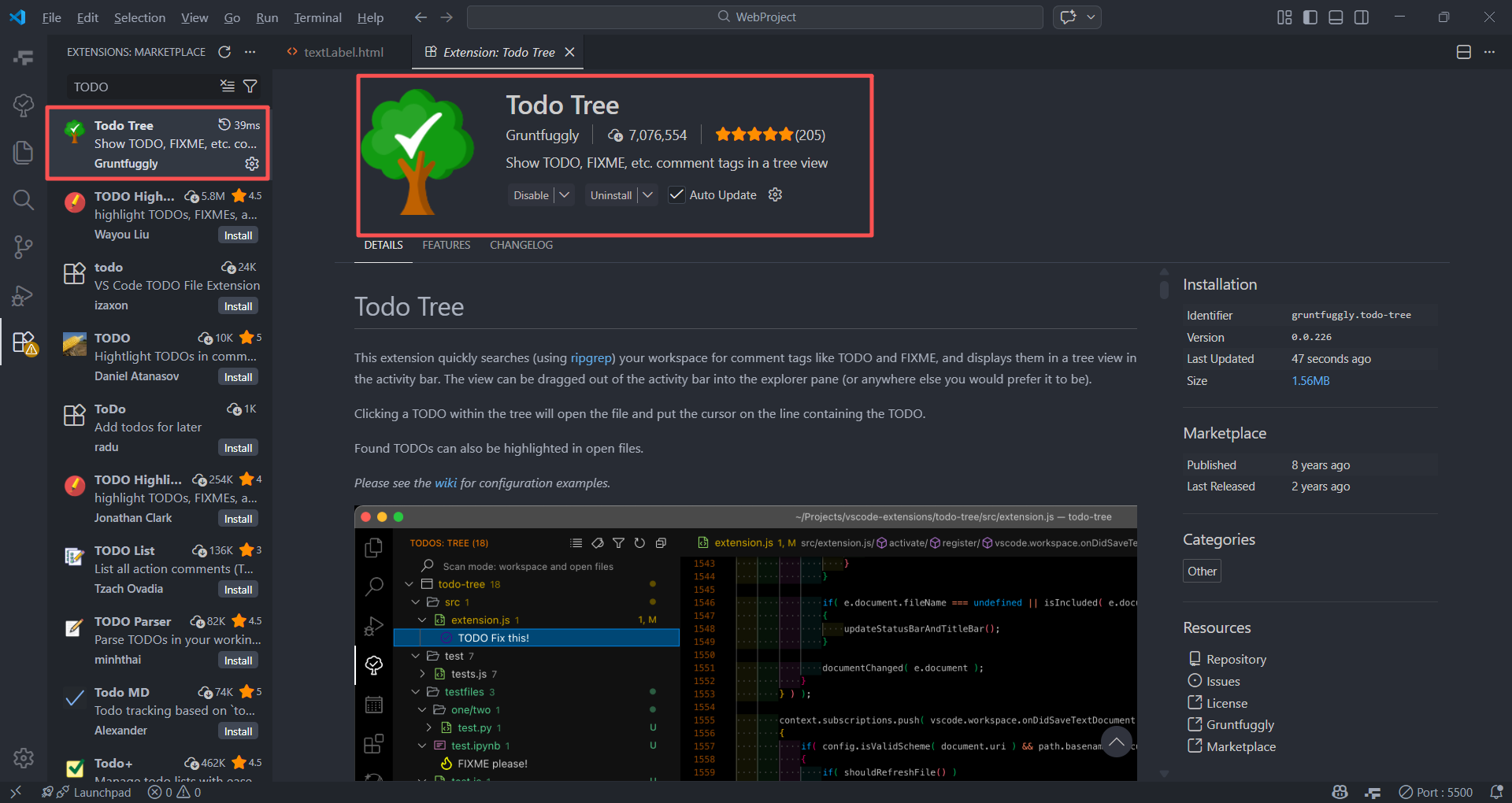The height and width of the screenshot is (803, 1512).
Task: Open the Terminal menu
Action: point(317,17)
